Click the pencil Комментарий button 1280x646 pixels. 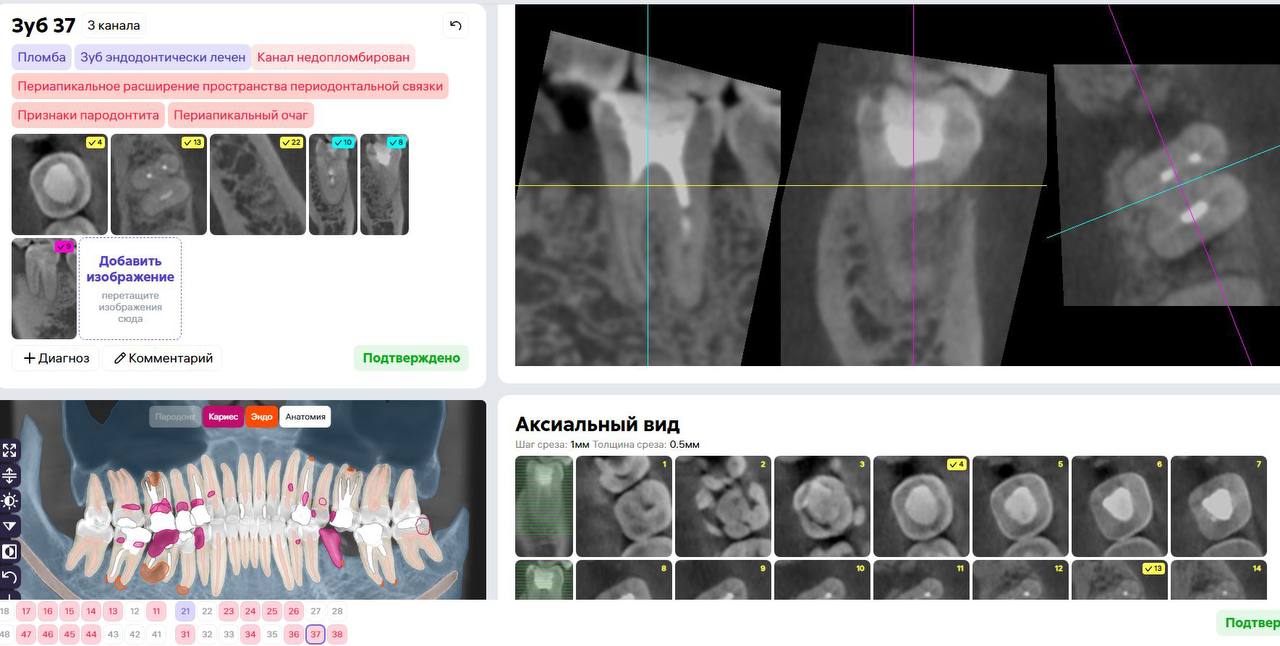point(163,358)
